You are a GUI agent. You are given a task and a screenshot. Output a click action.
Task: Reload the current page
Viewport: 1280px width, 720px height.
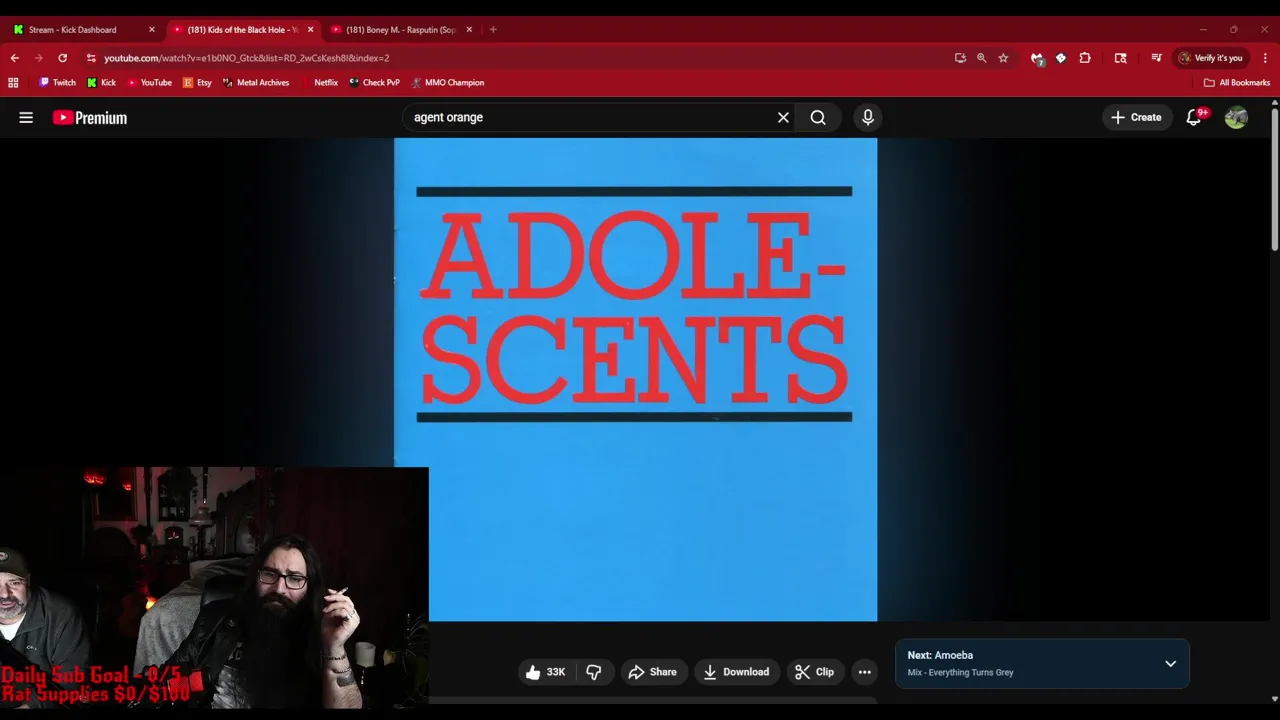coord(62,58)
